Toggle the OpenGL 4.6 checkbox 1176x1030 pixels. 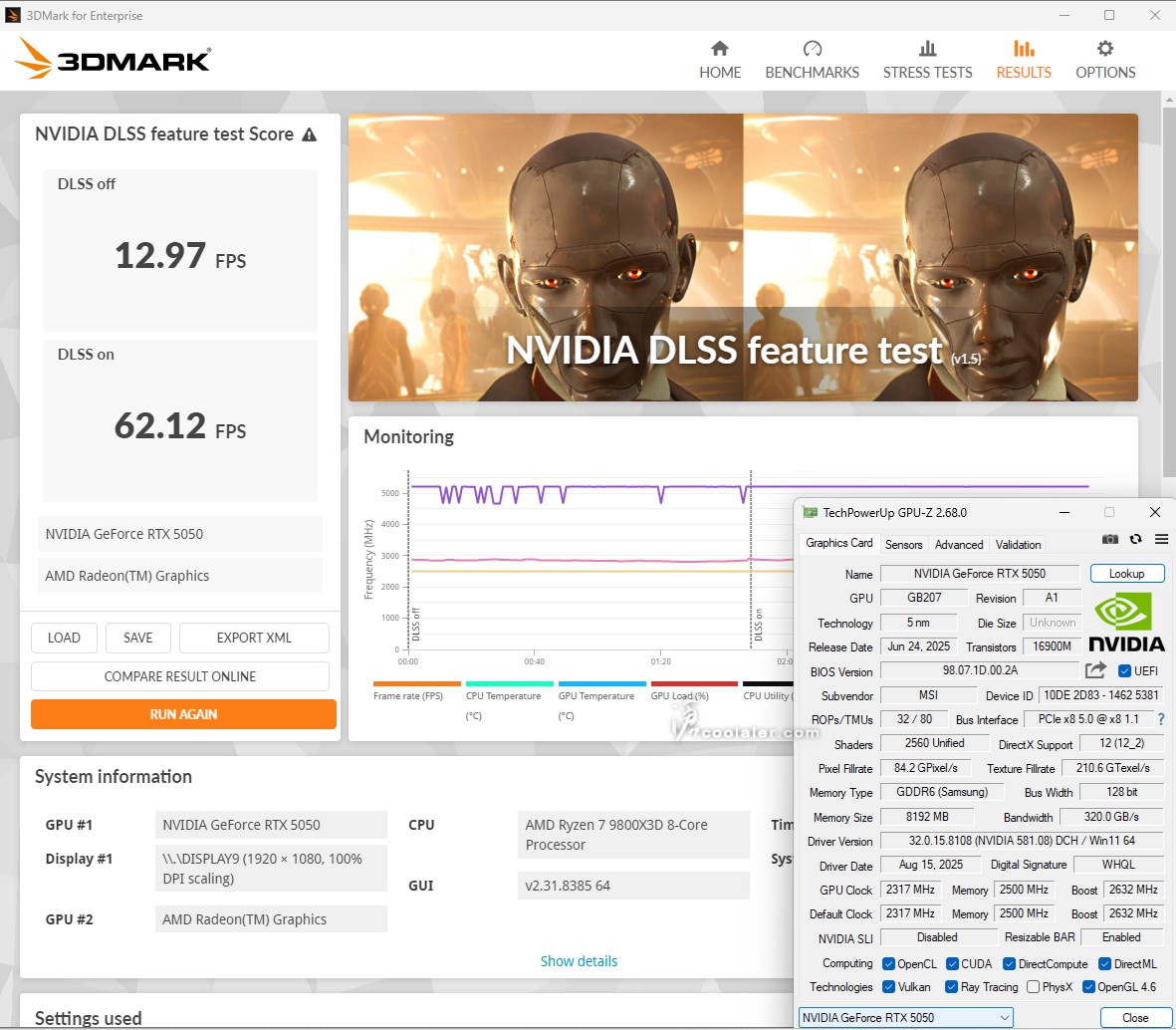pos(1089,987)
